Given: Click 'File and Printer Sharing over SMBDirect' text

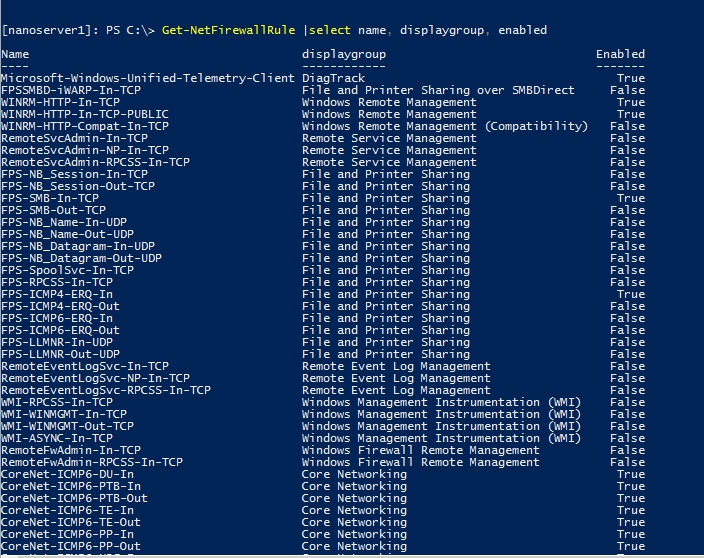Looking at the screenshot, I should tap(438, 90).
